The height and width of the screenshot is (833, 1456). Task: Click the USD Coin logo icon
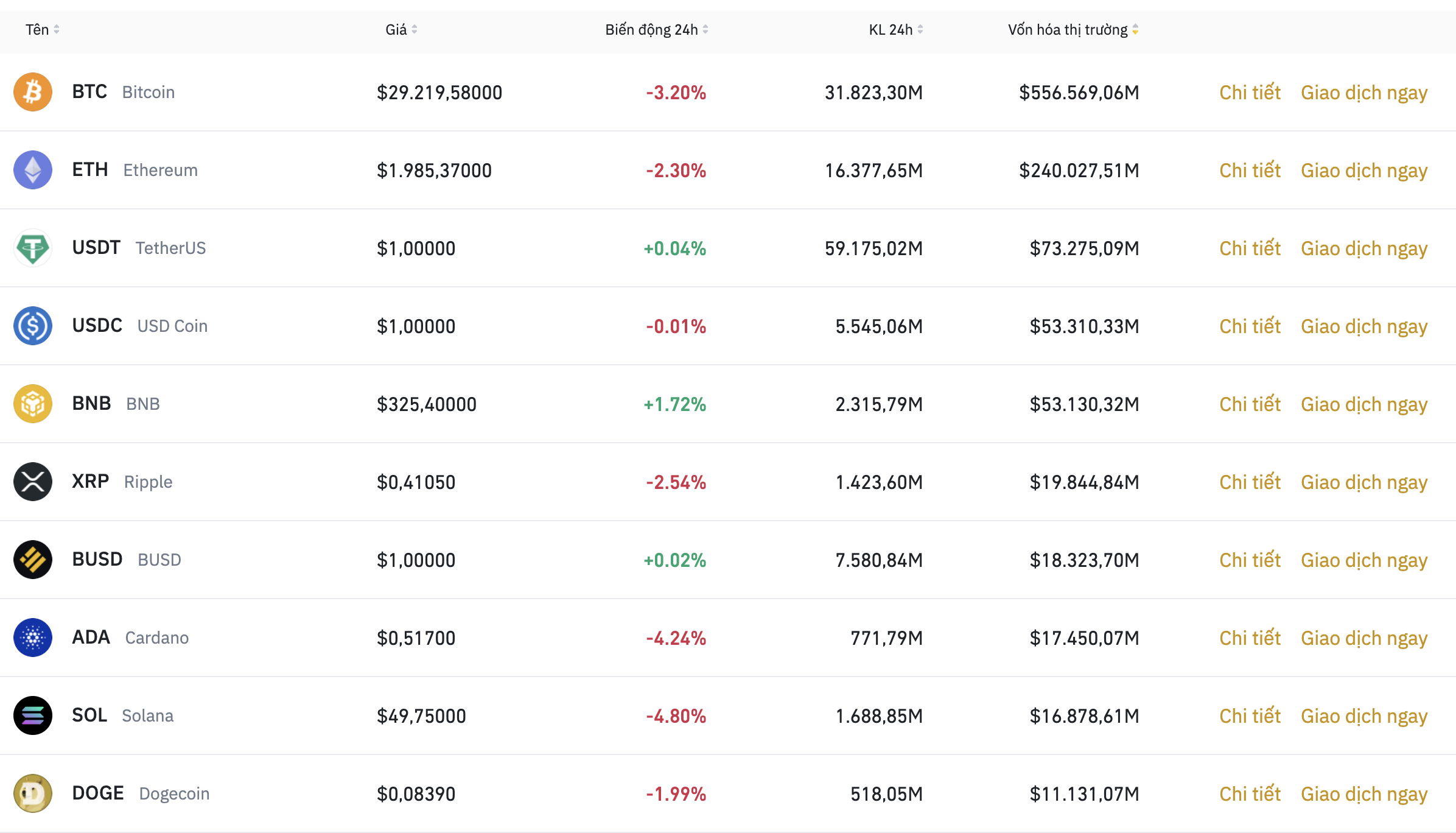click(x=33, y=326)
